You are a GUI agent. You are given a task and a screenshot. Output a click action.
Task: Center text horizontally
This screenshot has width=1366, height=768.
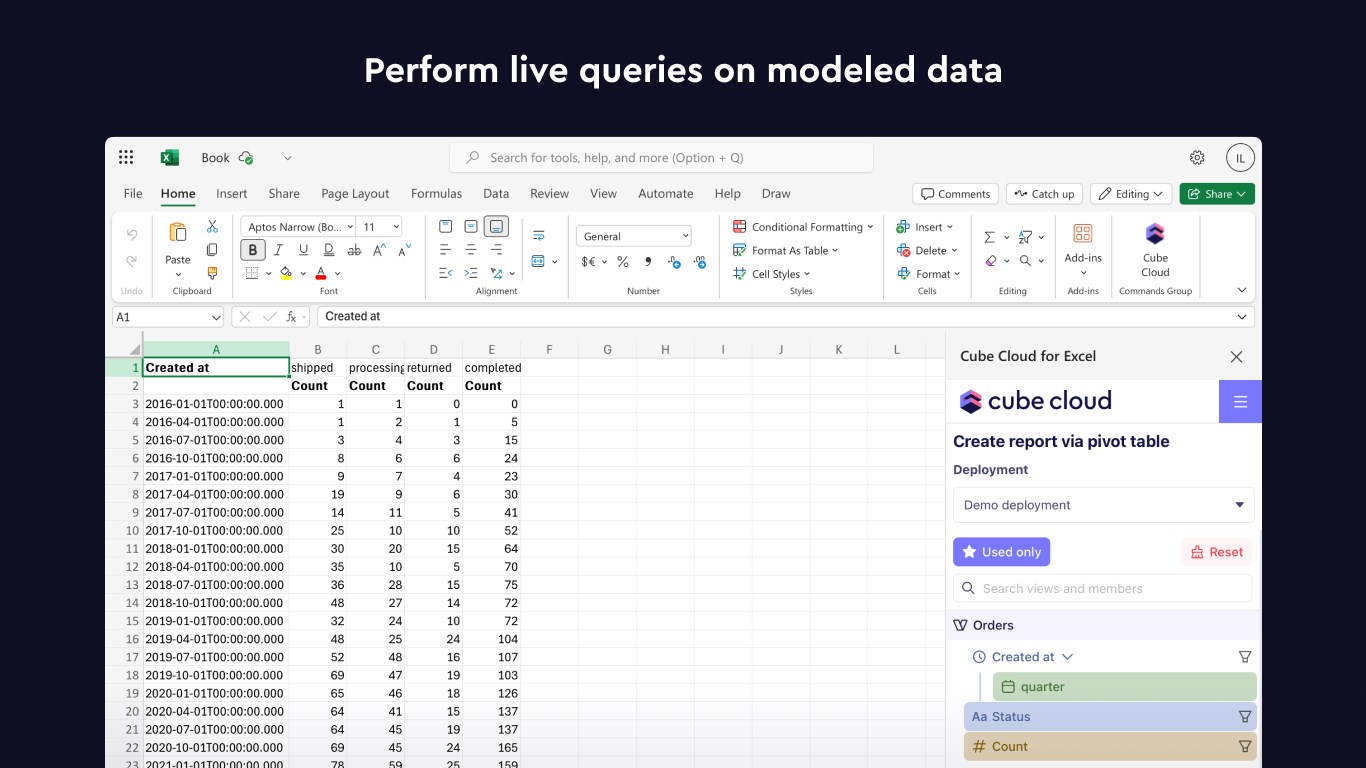[x=471, y=250]
